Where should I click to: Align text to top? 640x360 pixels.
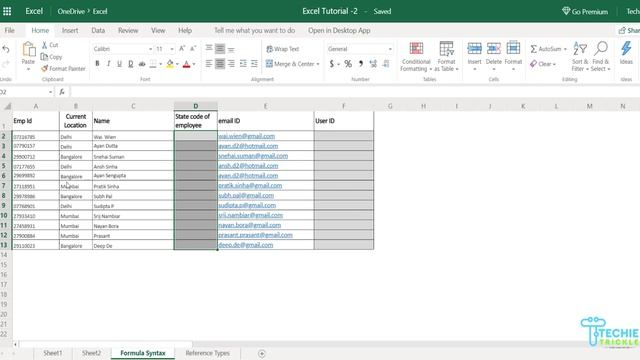(x=209, y=49)
